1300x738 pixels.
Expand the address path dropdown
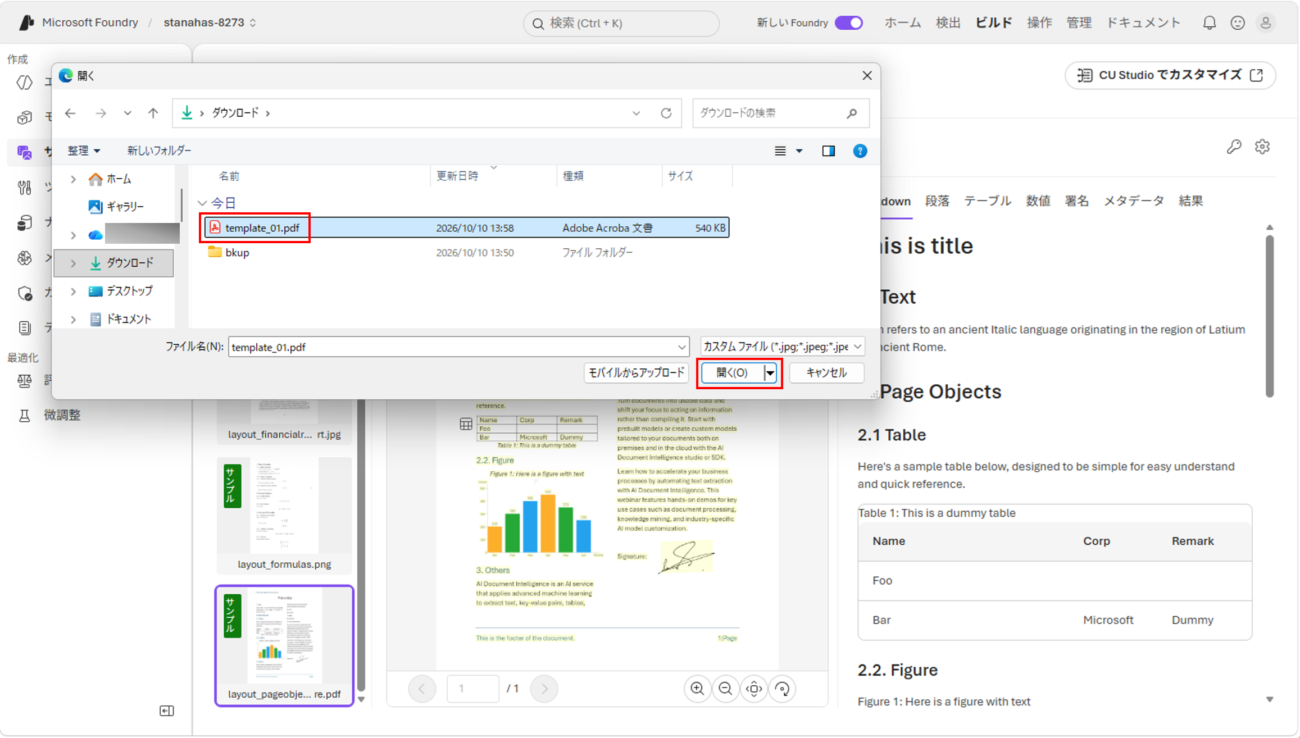[x=636, y=113]
